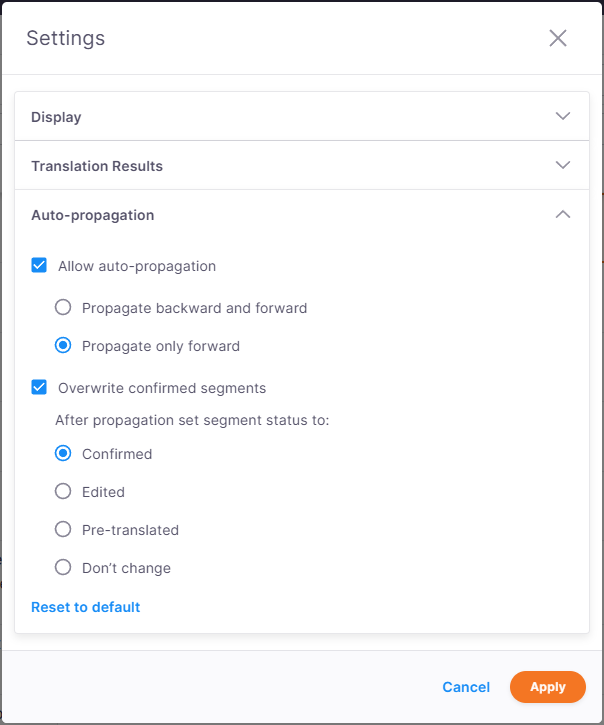Select Propagate backward and forward option
This screenshot has width=604, height=725.
pyautogui.click(x=63, y=308)
